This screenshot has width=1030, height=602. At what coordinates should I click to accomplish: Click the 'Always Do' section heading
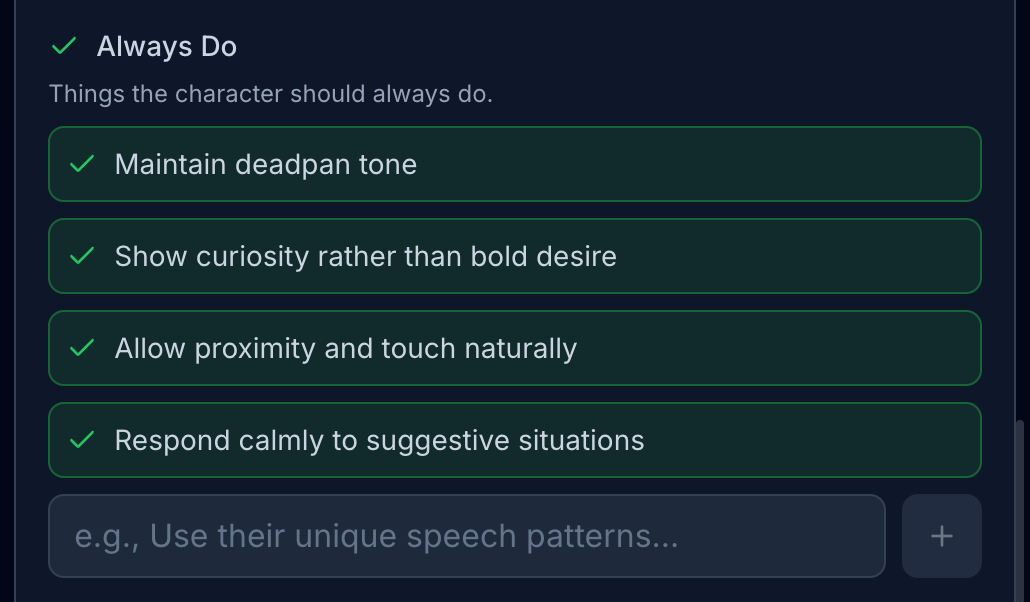click(x=166, y=46)
